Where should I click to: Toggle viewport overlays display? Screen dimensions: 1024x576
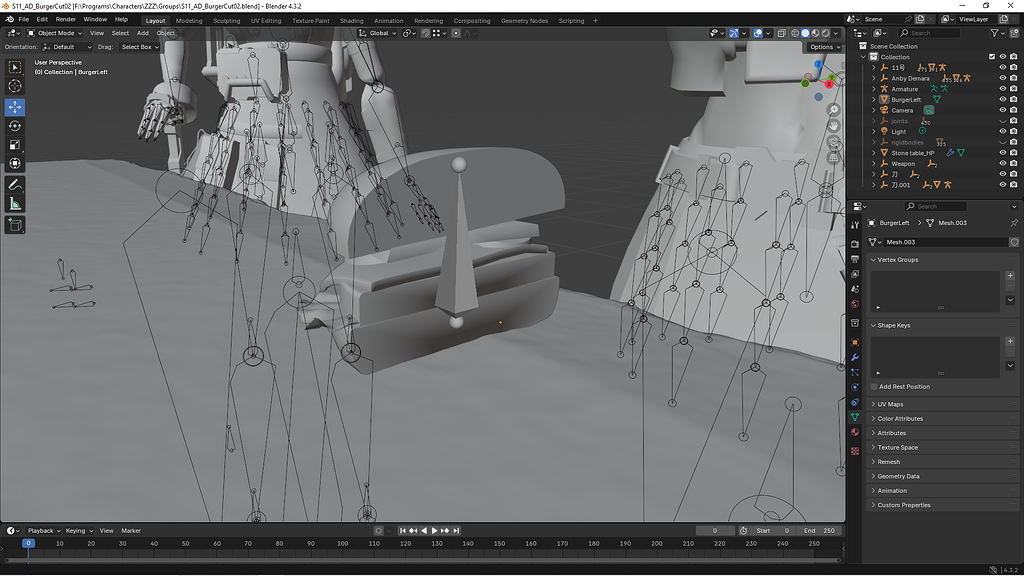click(758, 33)
